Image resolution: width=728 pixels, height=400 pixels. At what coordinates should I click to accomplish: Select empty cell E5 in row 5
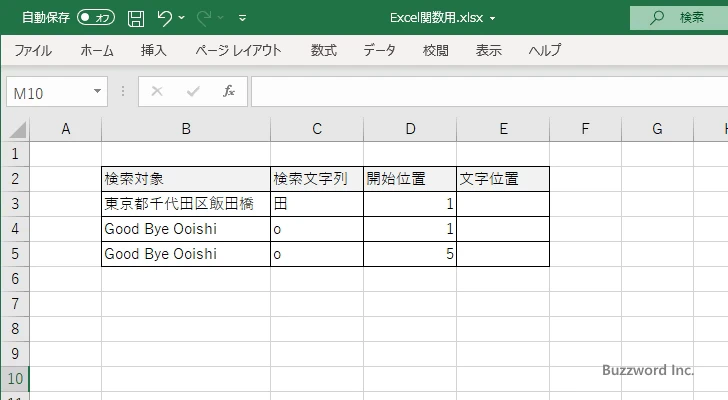coord(503,254)
